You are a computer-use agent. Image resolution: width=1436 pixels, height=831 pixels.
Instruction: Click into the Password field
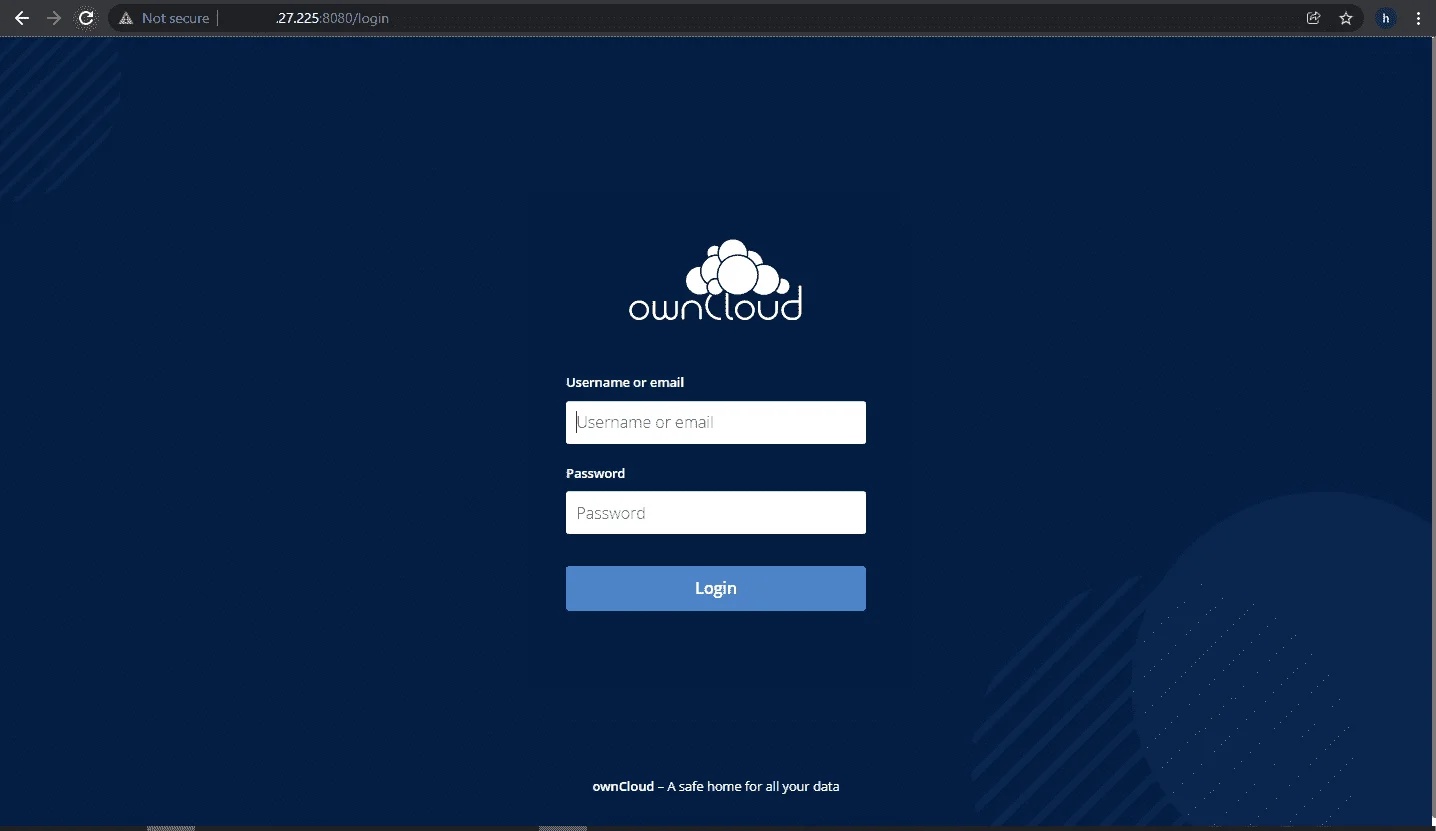(x=716, y=513)
